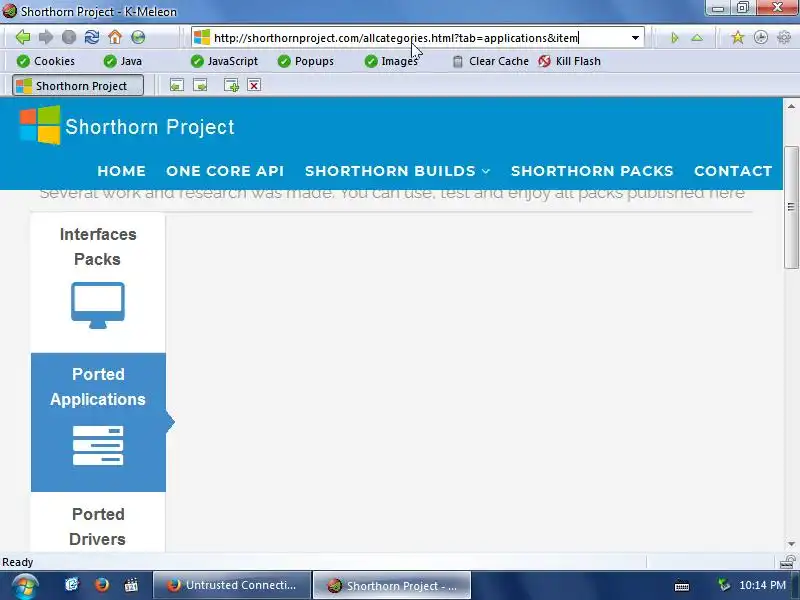This screenshot has height=600, width=800.
Task: Select the Ported Drivers category tab
Action: [98, 522]
